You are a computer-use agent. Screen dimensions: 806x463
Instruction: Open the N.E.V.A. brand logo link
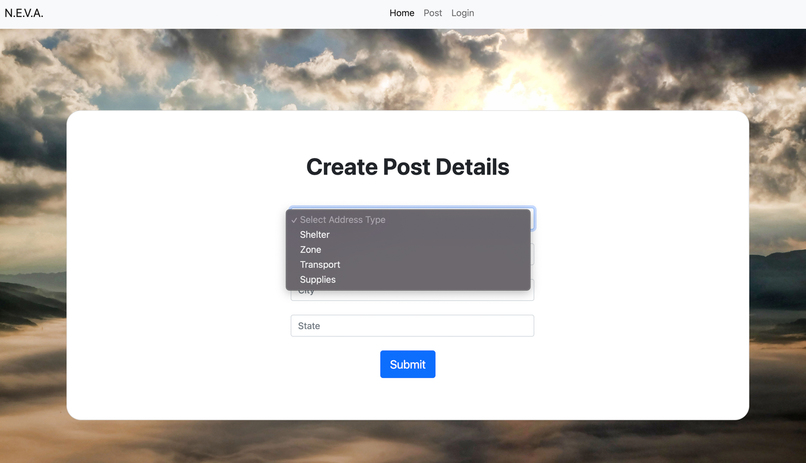24,13
